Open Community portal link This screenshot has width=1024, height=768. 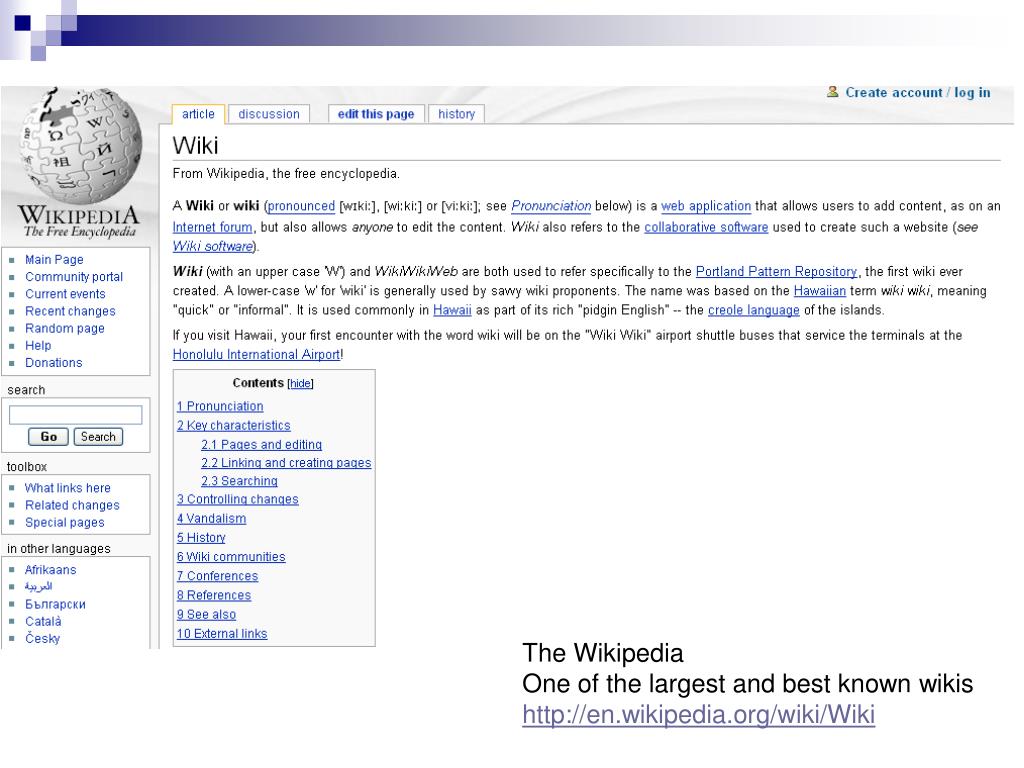[x=74, y=277]
